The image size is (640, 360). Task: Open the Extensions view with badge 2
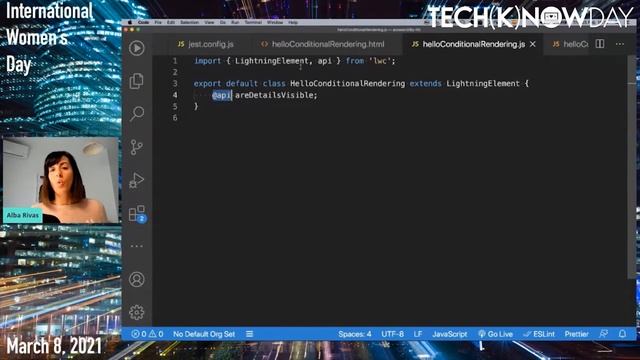[x=137, y=213]
